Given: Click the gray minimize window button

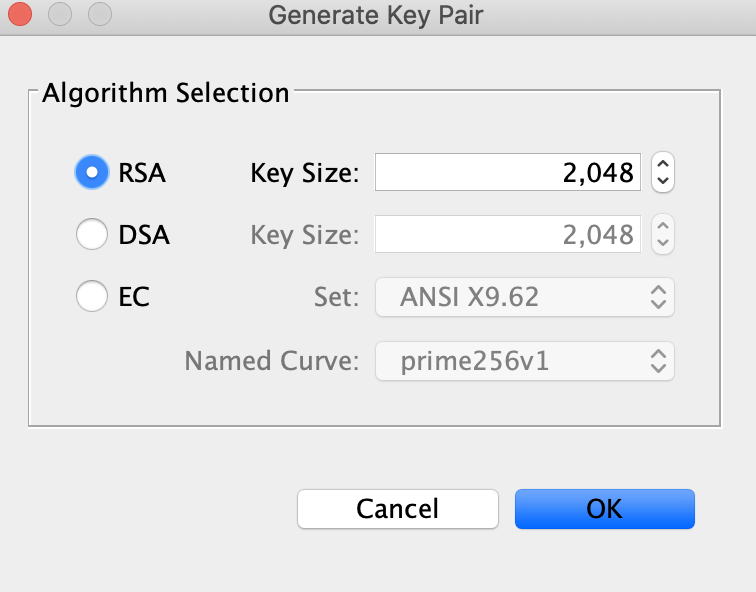Looking at the screenshot, I should coord(60,15).
